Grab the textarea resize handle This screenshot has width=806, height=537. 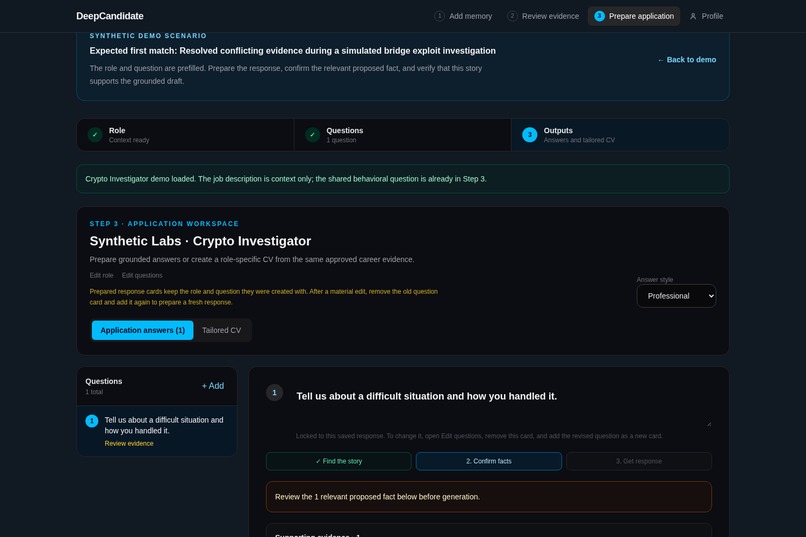709,424
